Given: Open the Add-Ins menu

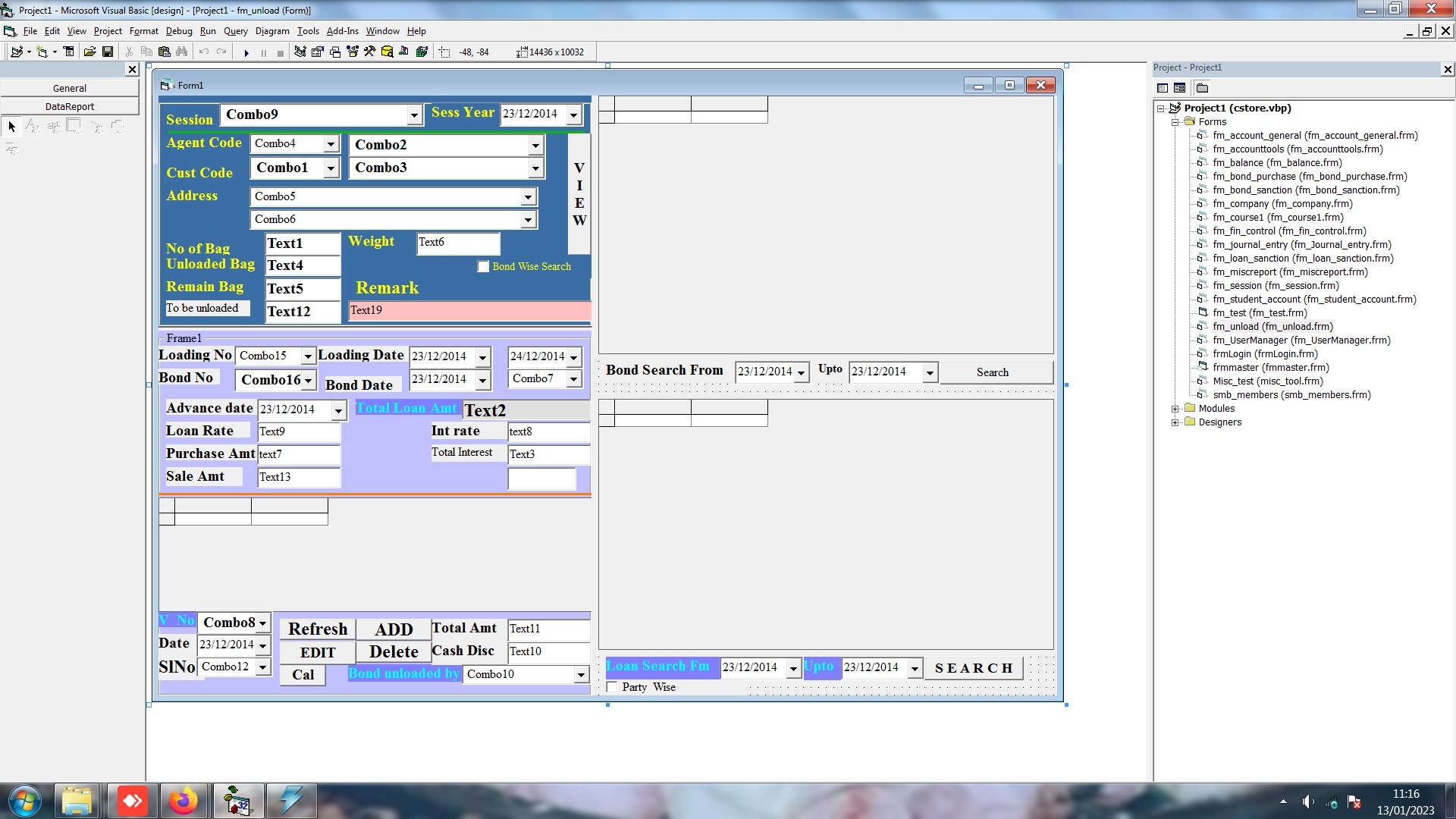Looking at the screenshot, I should coord(342,31).
